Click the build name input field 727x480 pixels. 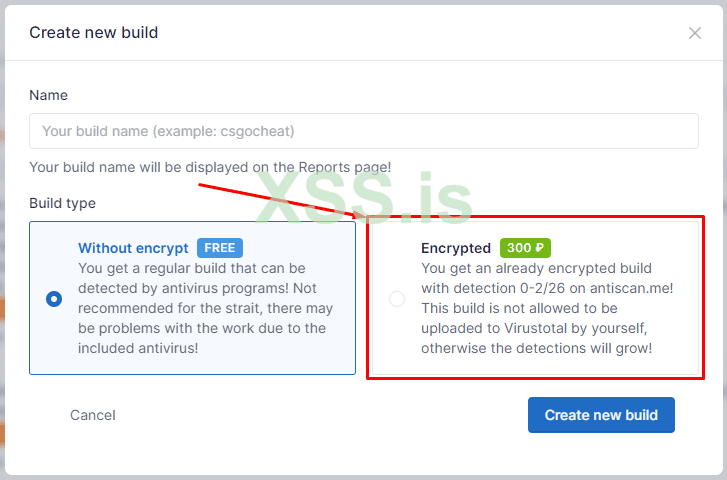(x=363, y=131)
